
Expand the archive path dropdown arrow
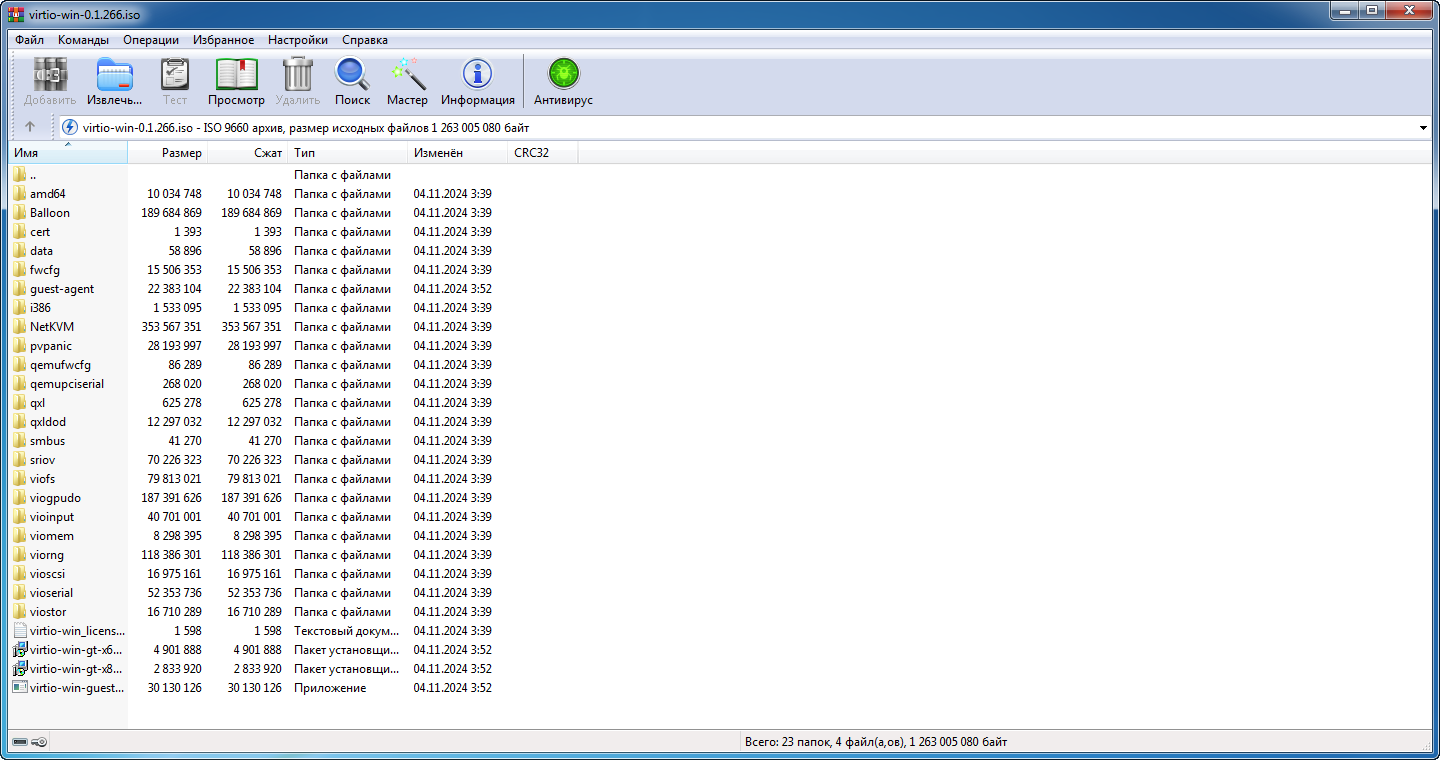[x=1423, y=128]
